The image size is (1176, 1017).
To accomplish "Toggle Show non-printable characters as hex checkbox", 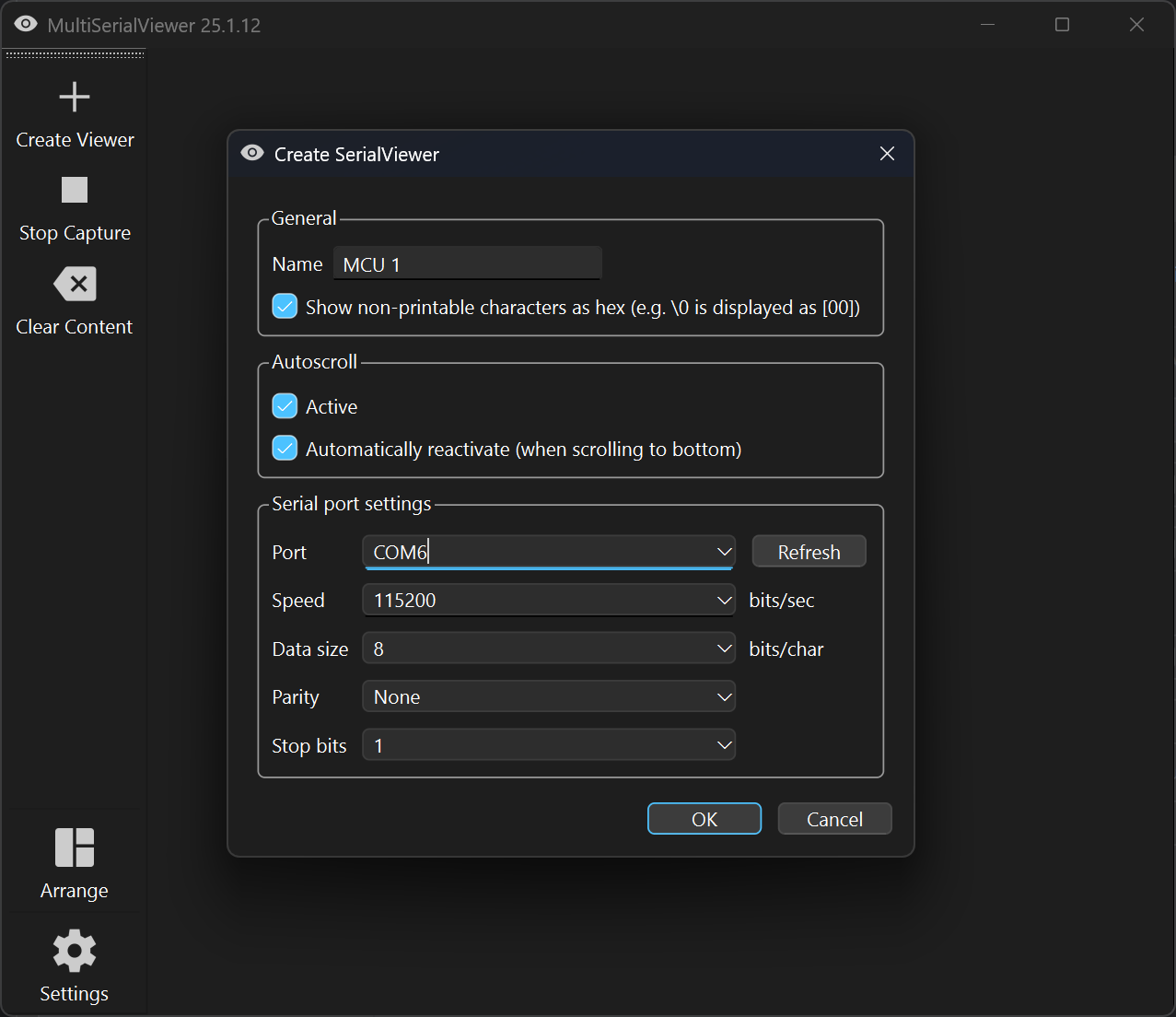I will click(285, 307).
